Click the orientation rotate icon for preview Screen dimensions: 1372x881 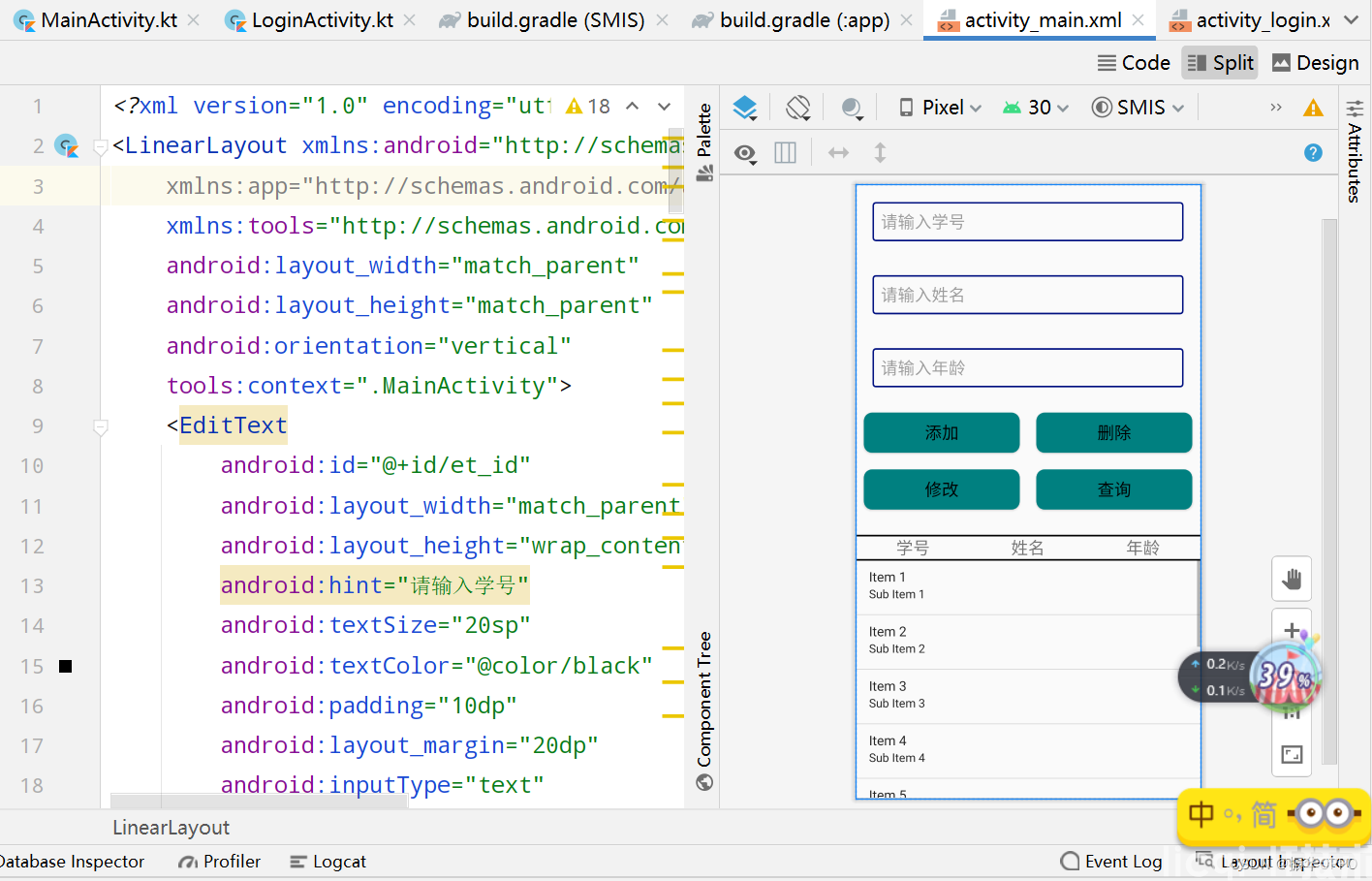coord(797,108)
